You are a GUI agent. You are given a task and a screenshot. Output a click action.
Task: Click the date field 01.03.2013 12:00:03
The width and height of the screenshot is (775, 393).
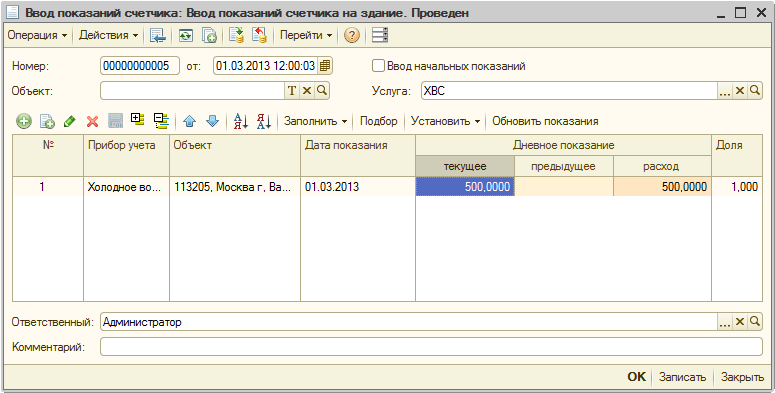click(265, 66)
